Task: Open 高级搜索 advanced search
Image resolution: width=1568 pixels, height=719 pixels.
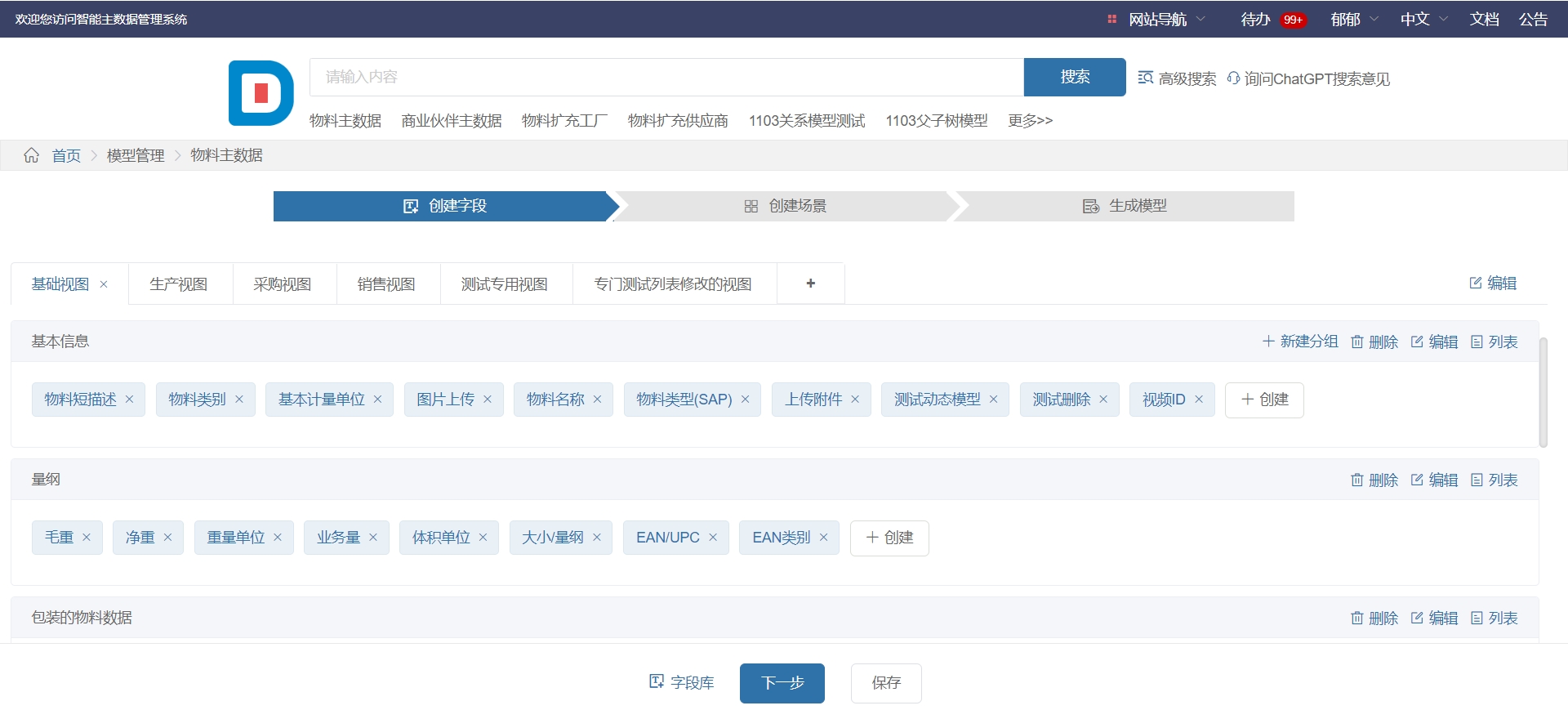Action: pyautogui.click(x=1177, y=78)
